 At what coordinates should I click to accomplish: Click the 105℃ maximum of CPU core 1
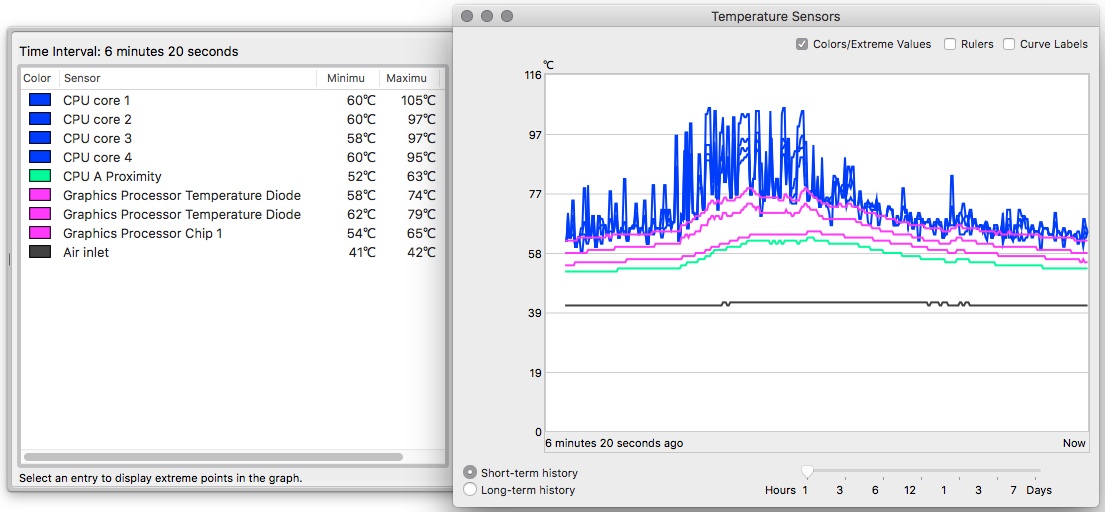click(419, 100)
